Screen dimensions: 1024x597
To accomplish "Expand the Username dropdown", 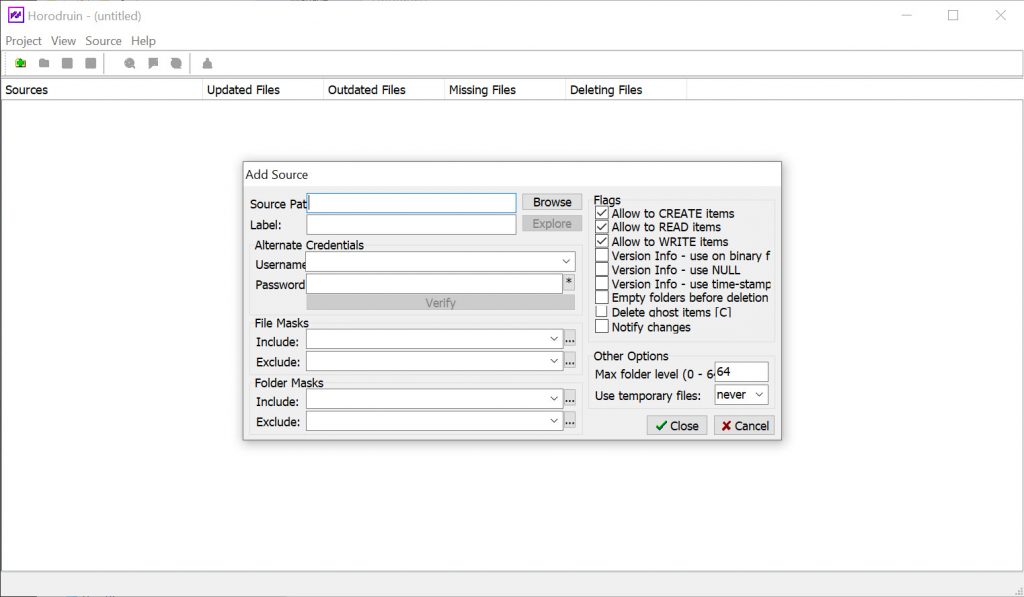I will [x=566, y=261].
